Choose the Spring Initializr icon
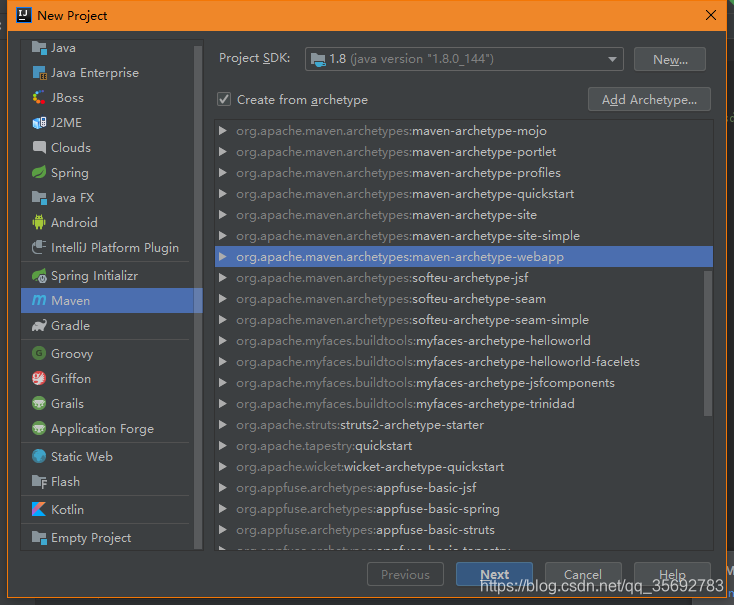This screenshot has height=605, width=734. (39, 276)
